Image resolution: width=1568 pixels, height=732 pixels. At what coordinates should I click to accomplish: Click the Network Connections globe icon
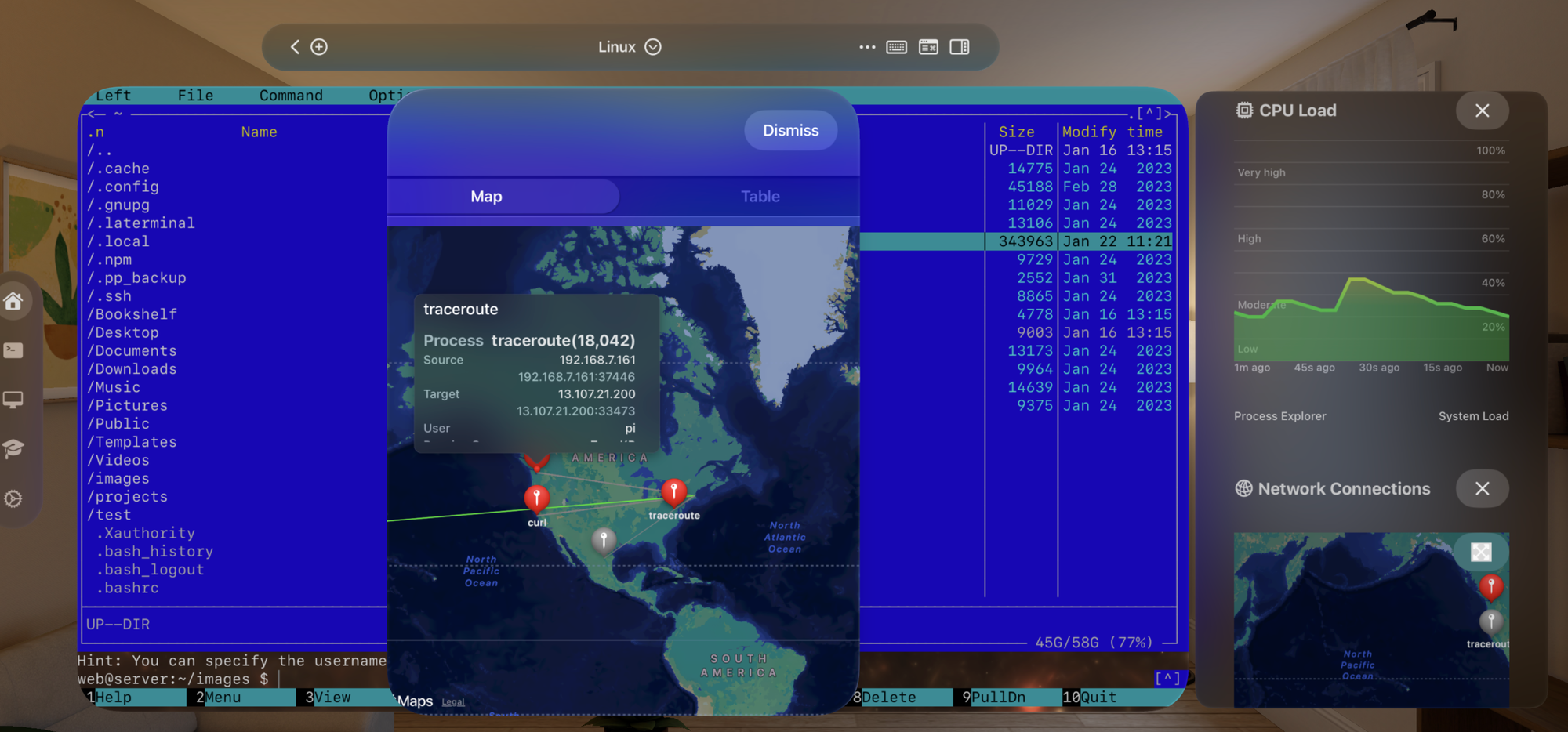[x=1243, y=488]
